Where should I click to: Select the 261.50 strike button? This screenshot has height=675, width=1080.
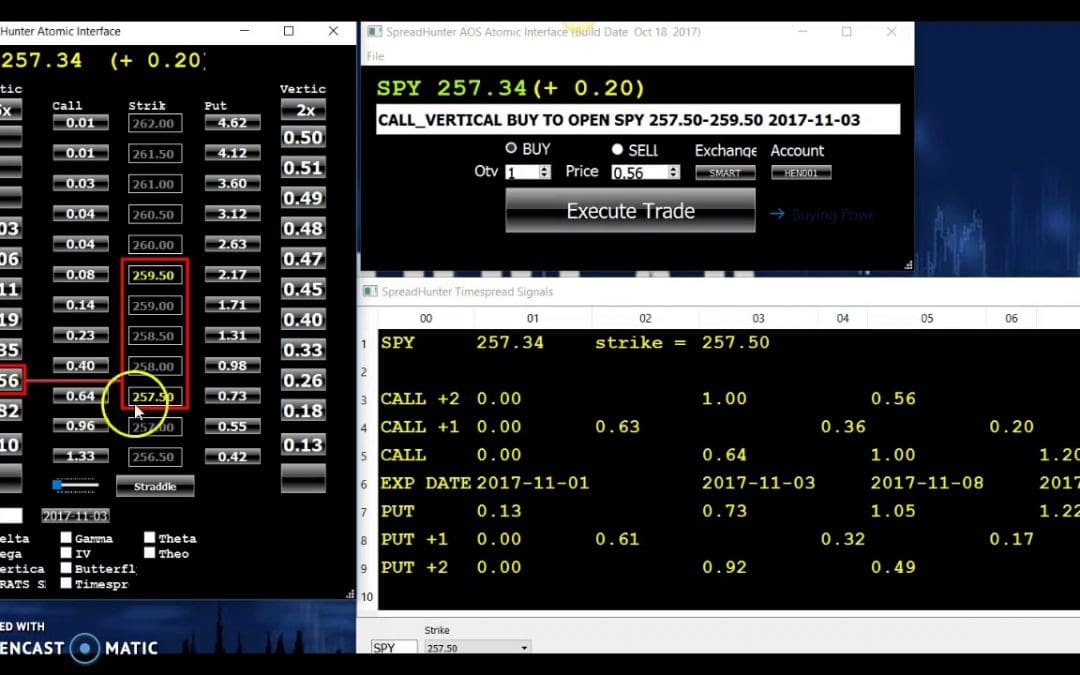(155, 154)
